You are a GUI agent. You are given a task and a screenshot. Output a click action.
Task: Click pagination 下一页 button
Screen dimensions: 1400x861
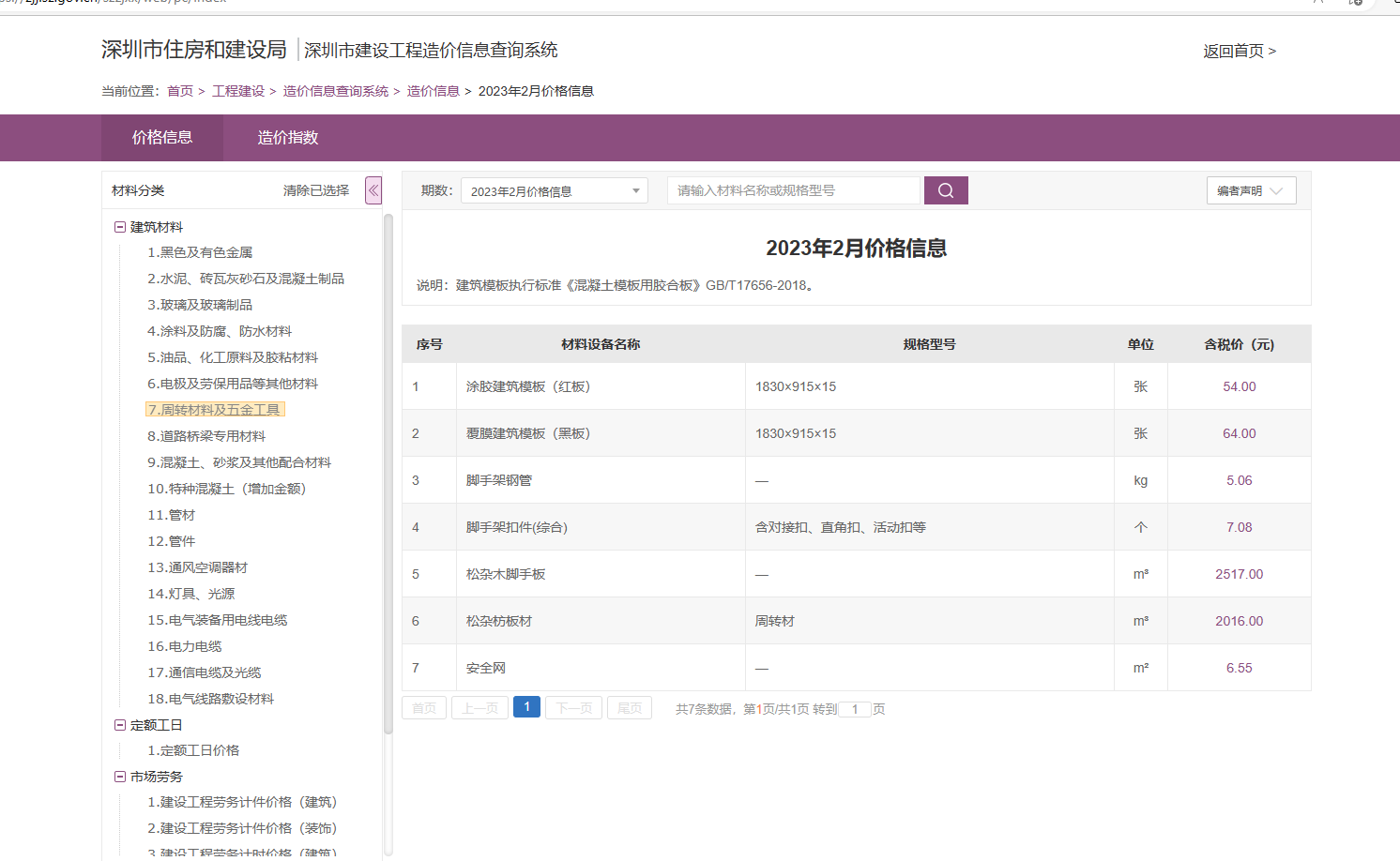573,708
